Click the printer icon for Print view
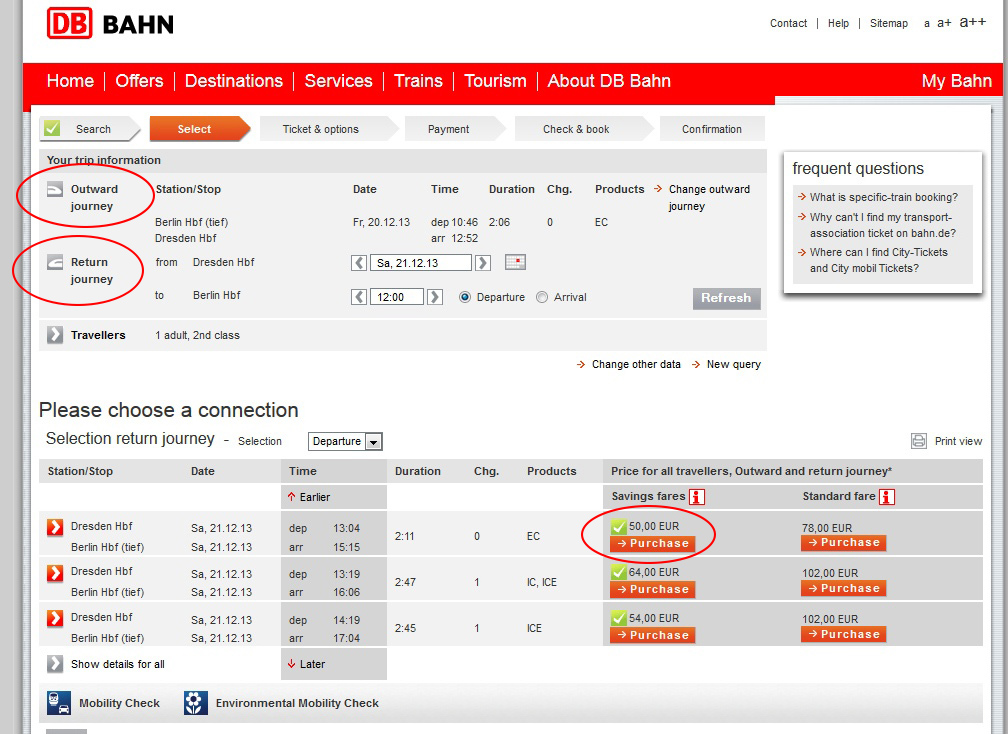Viewport: 1008px width, 734px height. coord(919,441)
